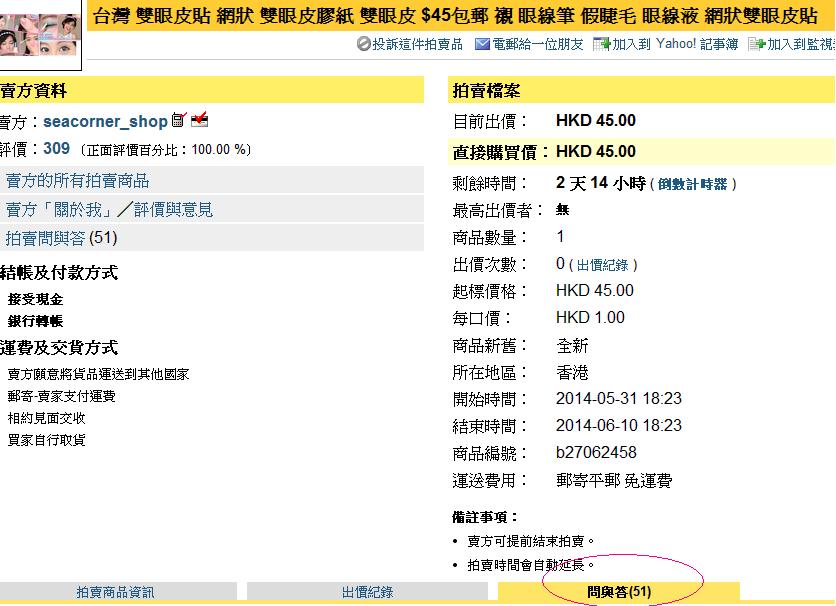Click the add to watchlist icon
Screen dimensions: 836x606
tap(757, 45)
